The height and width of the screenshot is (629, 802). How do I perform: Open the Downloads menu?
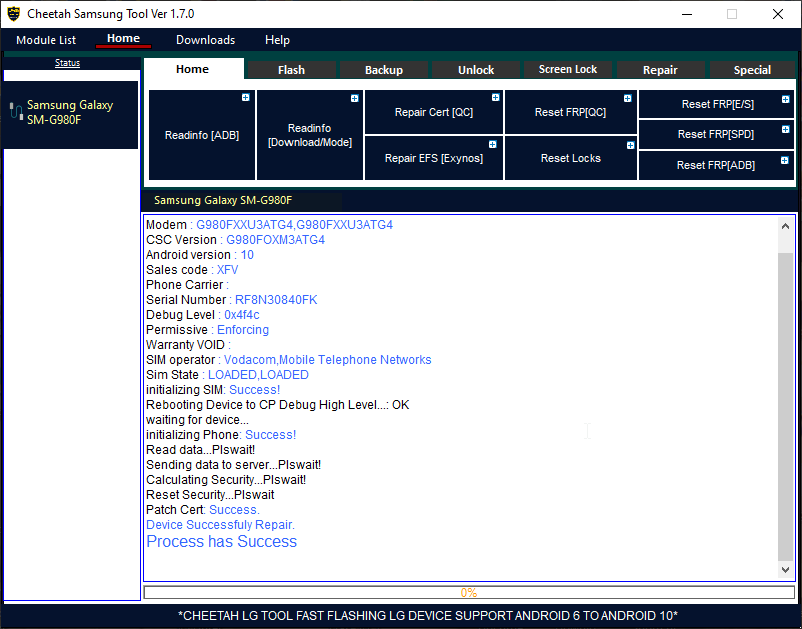pos(206,40)
